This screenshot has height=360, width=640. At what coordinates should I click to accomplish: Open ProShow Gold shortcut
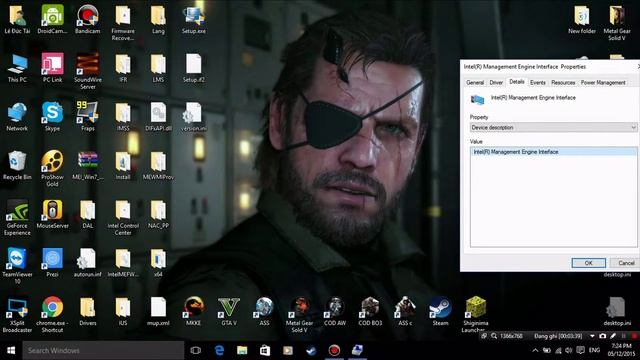[x=52, y=168]
